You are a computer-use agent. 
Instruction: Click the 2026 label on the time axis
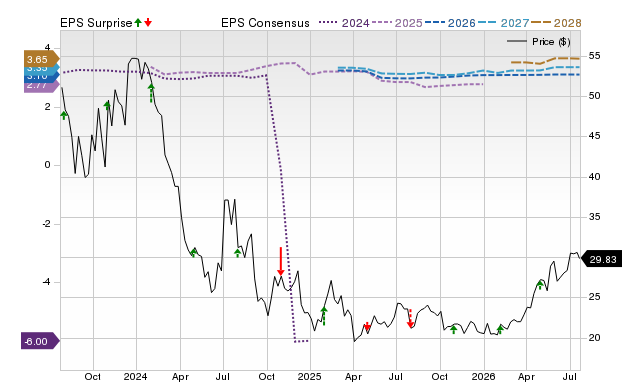[483, 376]
